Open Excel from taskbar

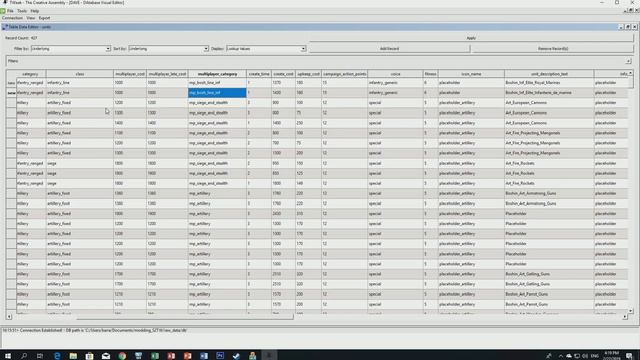click(155, 356)
